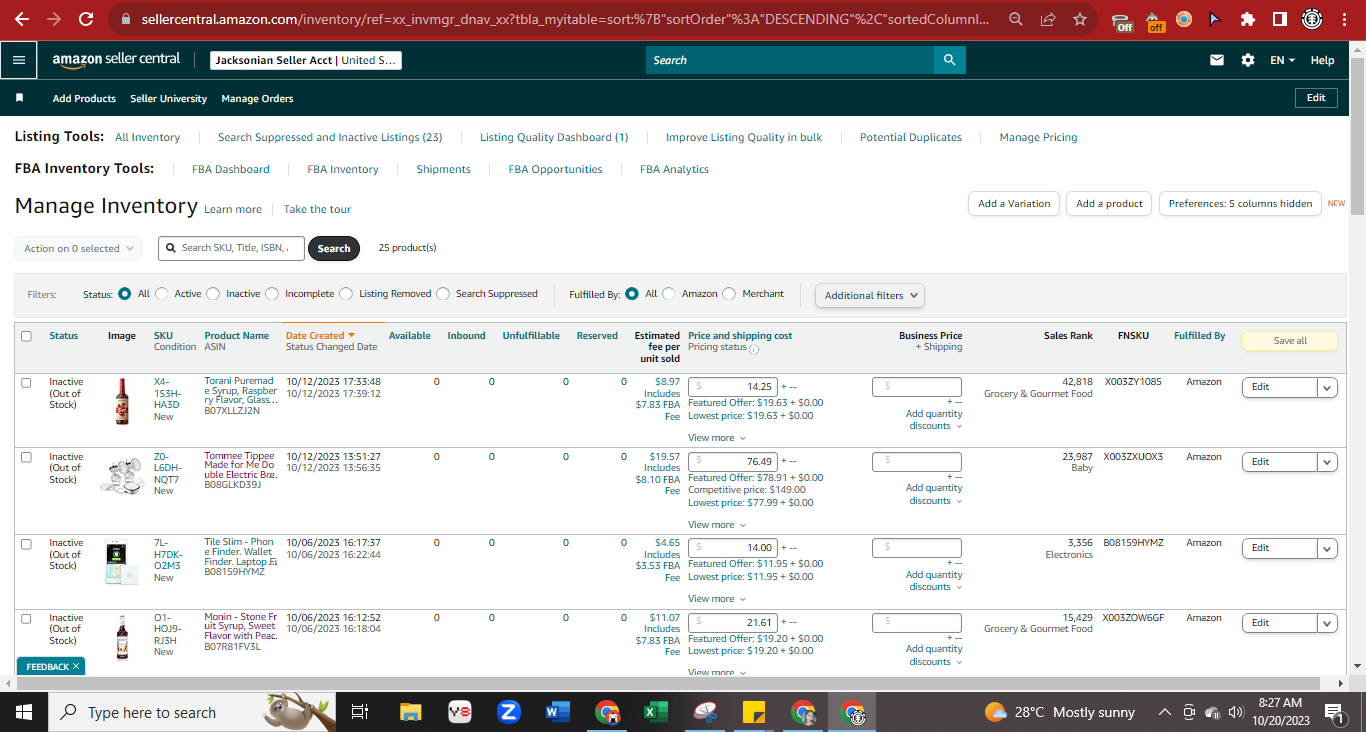Open the mail messages icon
The width and height of the screenshot is (1366, 732).
[1217, 60]
